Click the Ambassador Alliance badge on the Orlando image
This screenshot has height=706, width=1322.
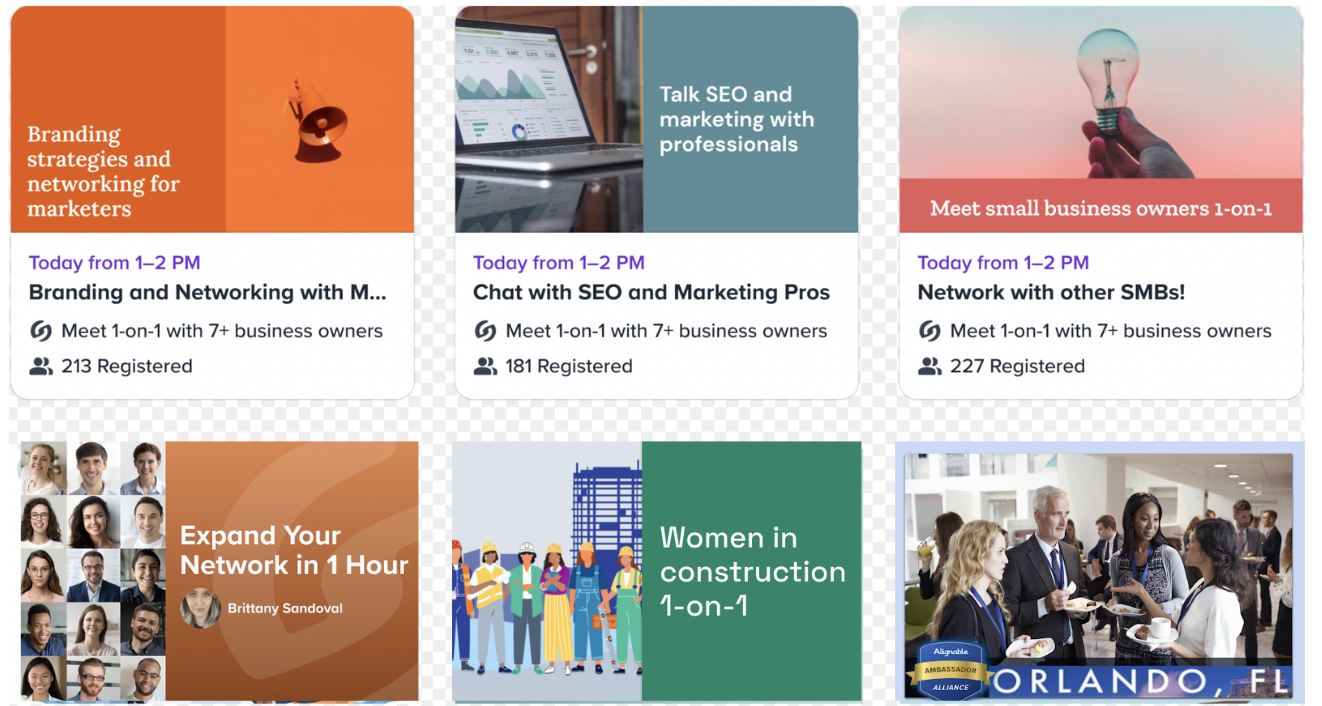950,669
